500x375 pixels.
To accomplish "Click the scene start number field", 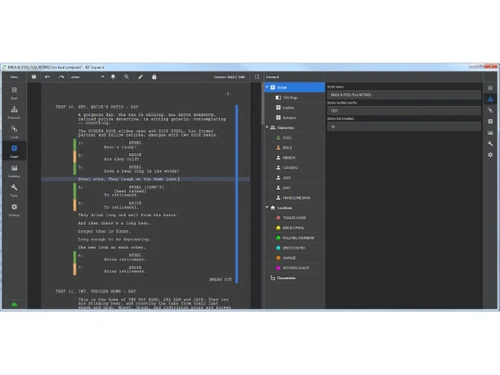I will pyautogui.click(x=404, y=127).
